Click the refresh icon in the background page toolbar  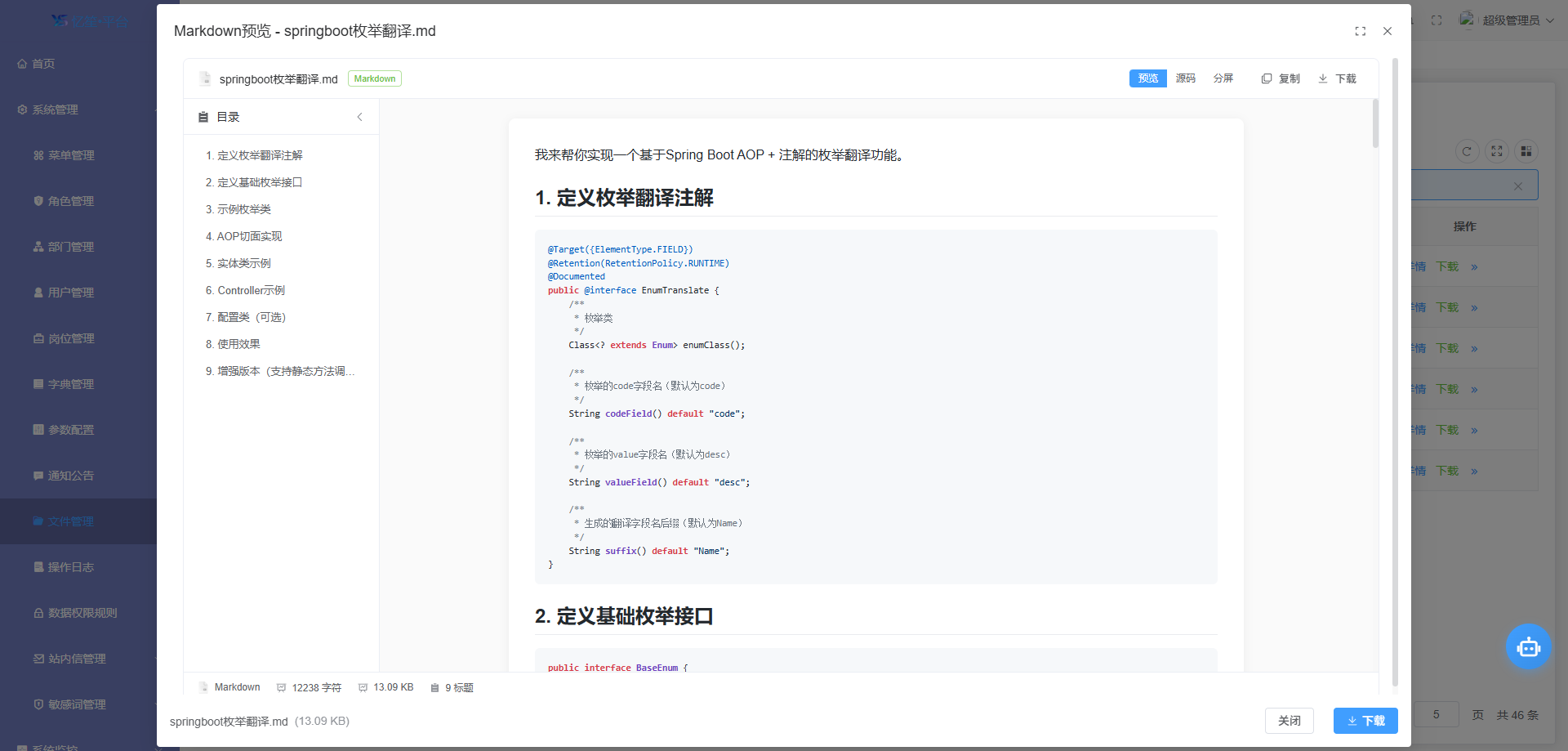1467,151
